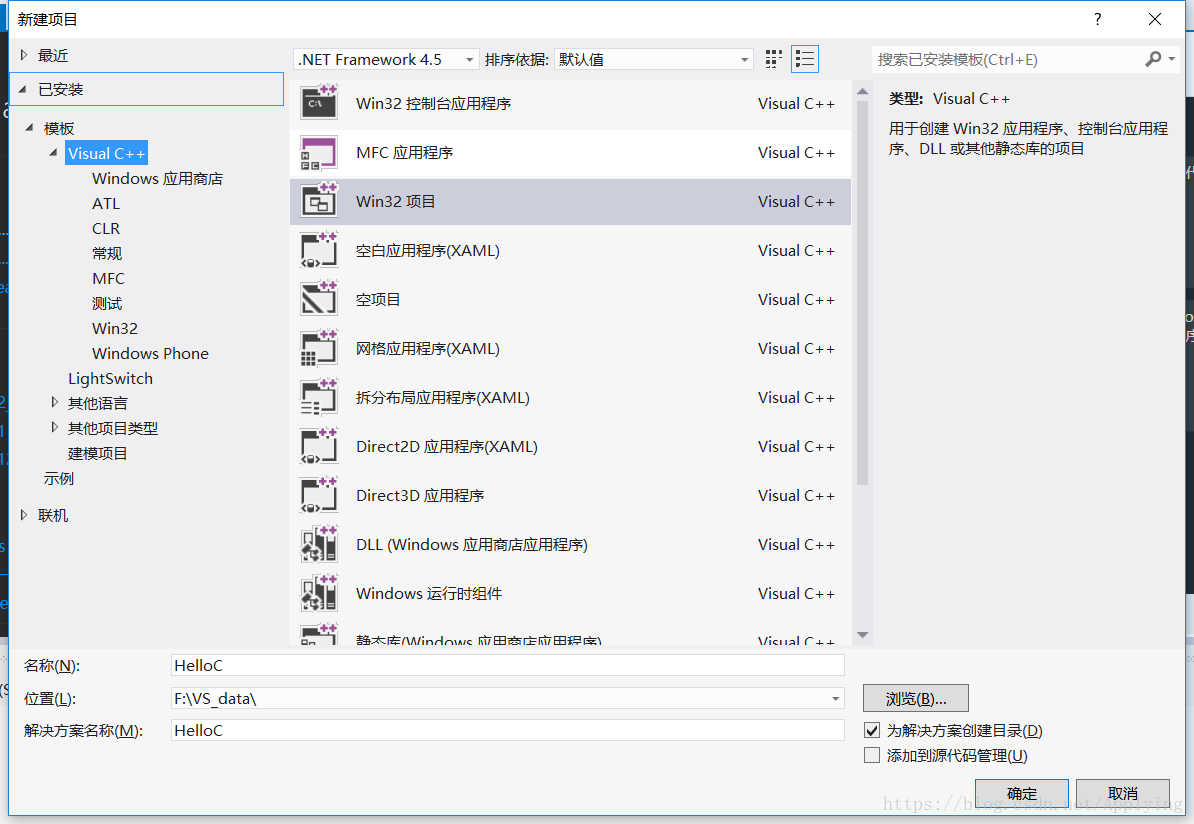Click the Direct3D 应用程序 template icon
The width and height of the screenshot is (1194, 824).
[x=319, y=495]
